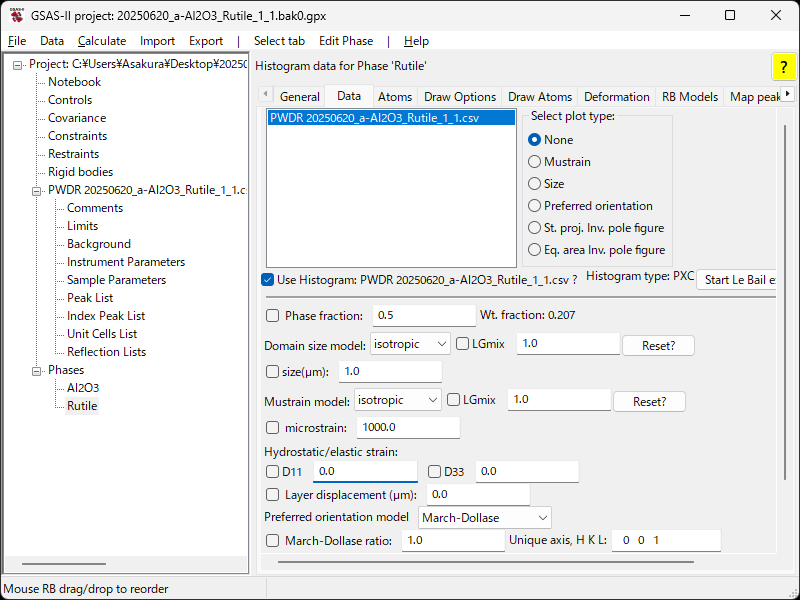The width and height of the screenshot is (800, 600).
Task: Uncheck the Use Histogram checkbox
Action: [x=267, y=280]
